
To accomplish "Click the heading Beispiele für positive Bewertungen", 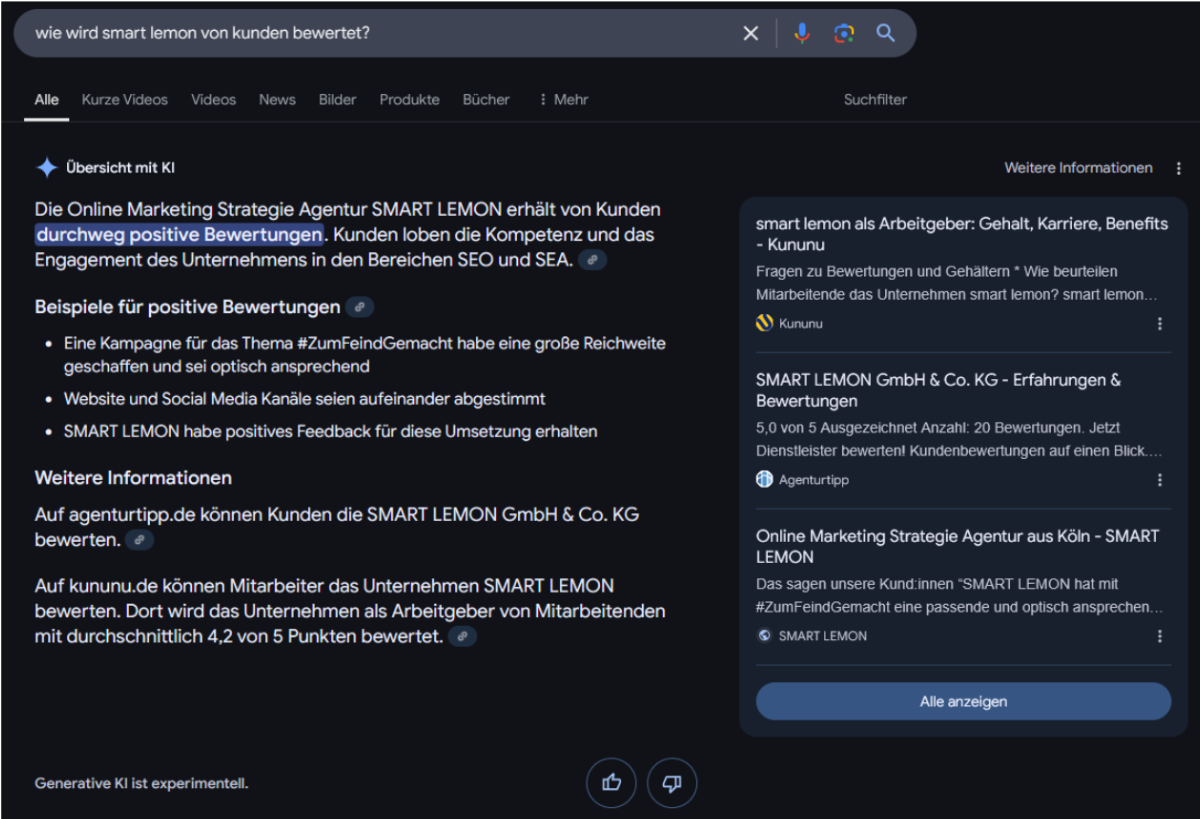I will [188, 307].
